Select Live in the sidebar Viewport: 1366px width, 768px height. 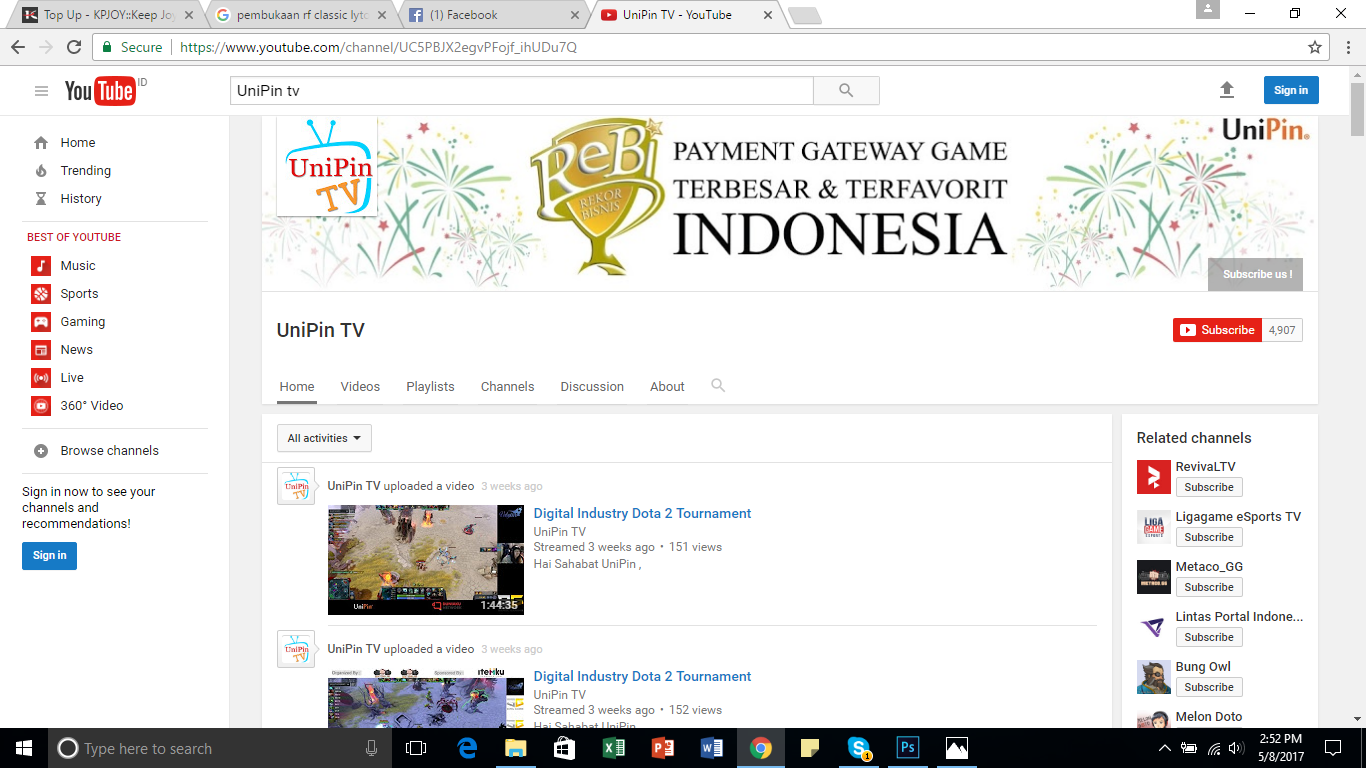pos(72,378)
